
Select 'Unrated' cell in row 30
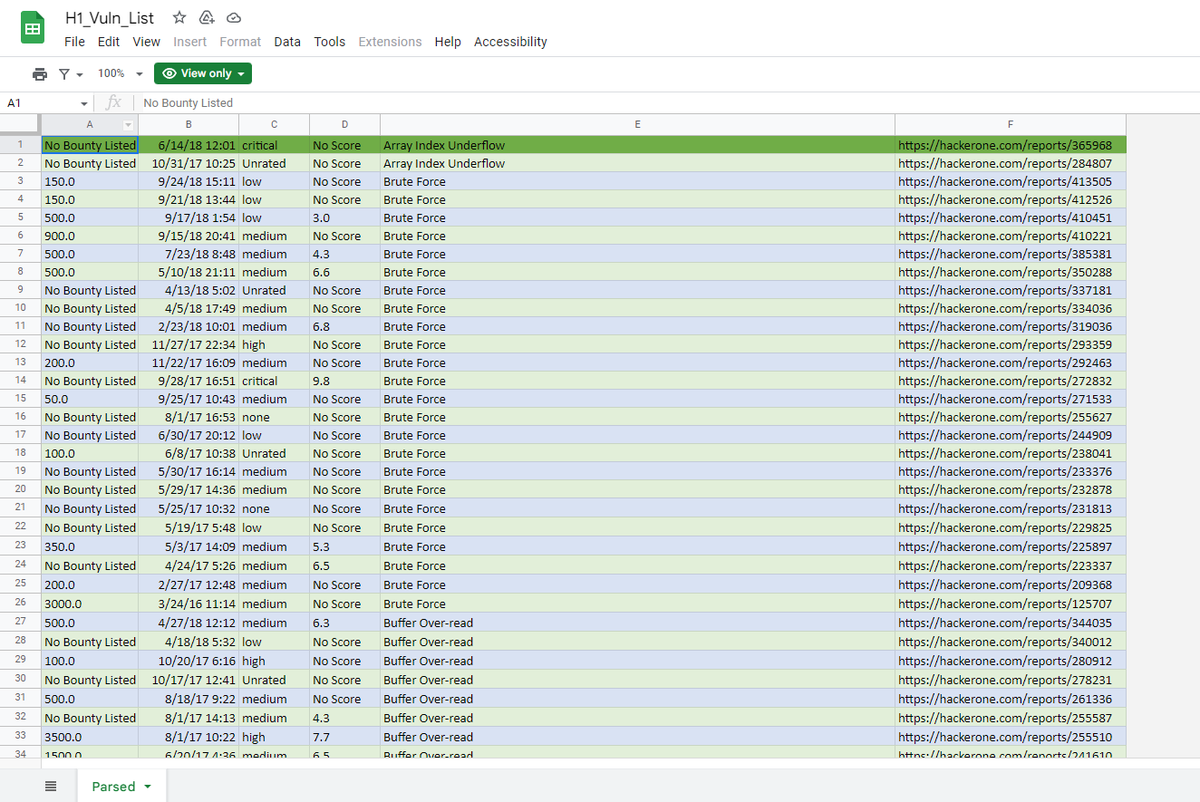[x=273, y=680]
